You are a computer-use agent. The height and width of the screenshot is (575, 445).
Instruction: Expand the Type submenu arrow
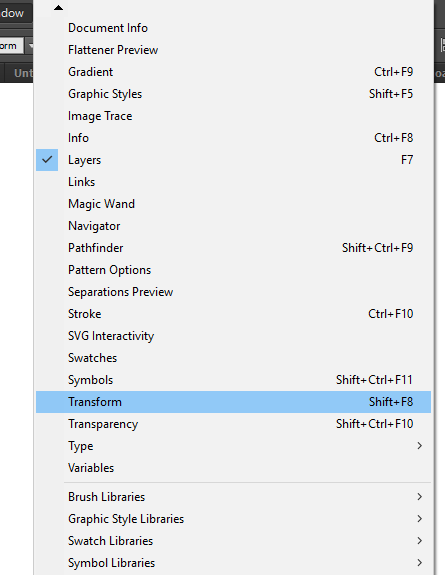coord(420,446)
